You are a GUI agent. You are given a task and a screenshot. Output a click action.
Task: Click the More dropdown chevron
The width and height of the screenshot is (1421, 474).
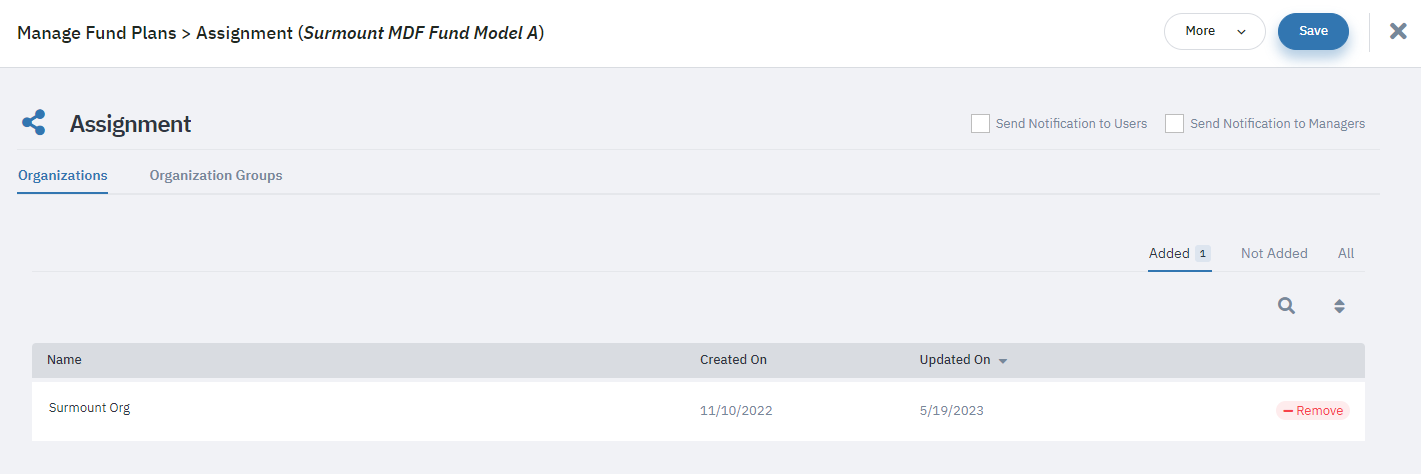click(1242, 32)
